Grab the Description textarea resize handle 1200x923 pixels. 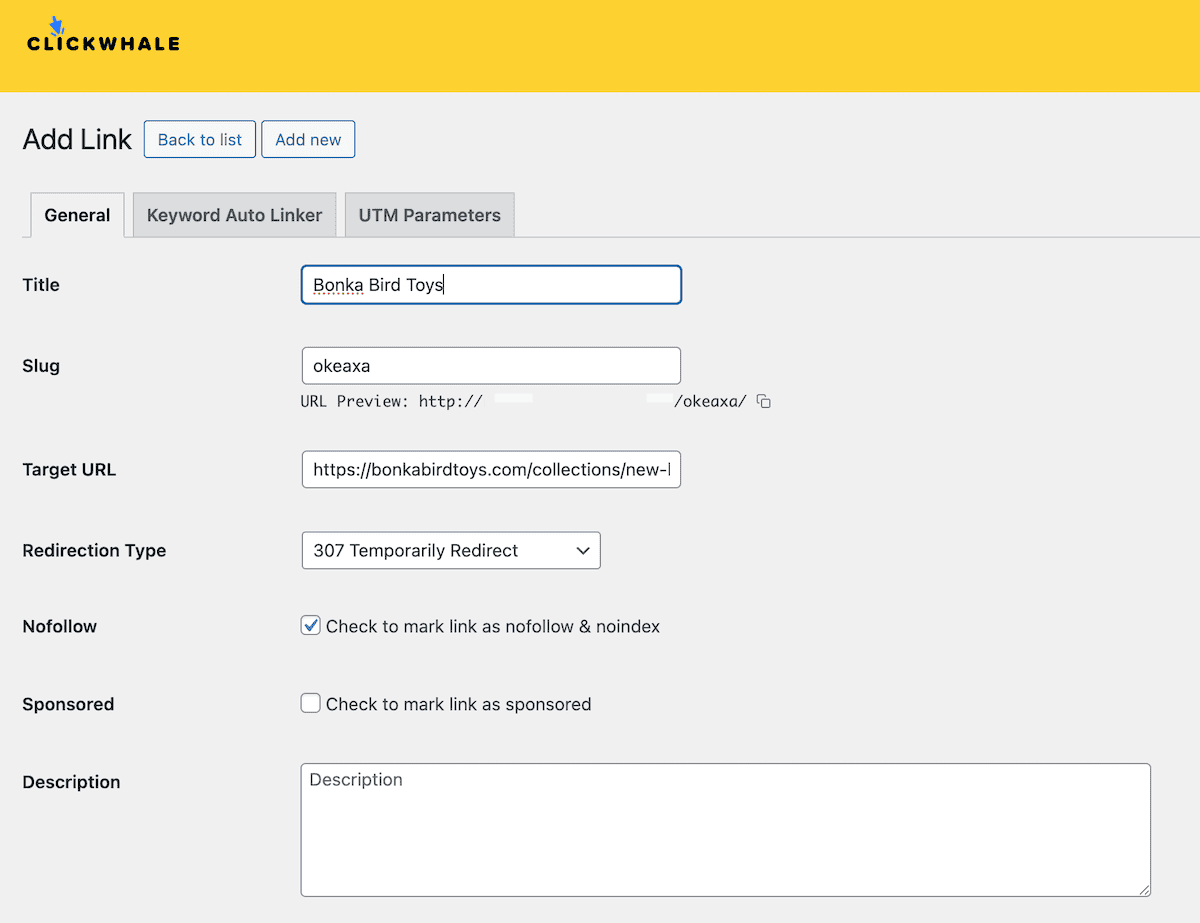click(x=1143, y=889)
